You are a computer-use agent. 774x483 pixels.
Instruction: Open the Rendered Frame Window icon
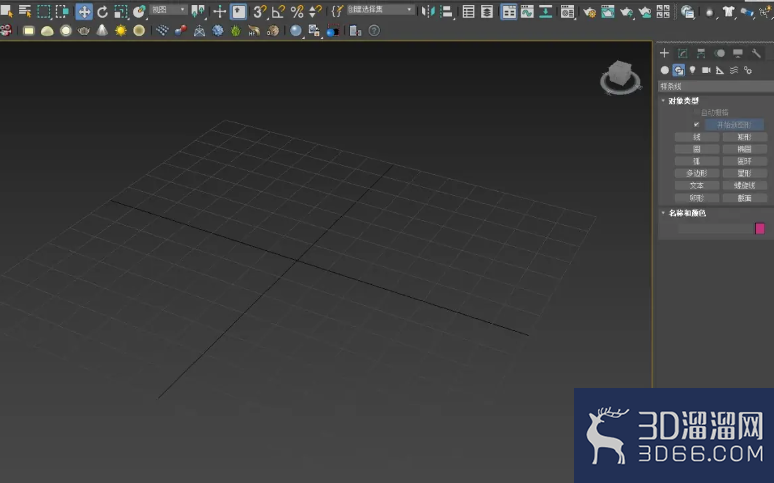coord(608,11)
